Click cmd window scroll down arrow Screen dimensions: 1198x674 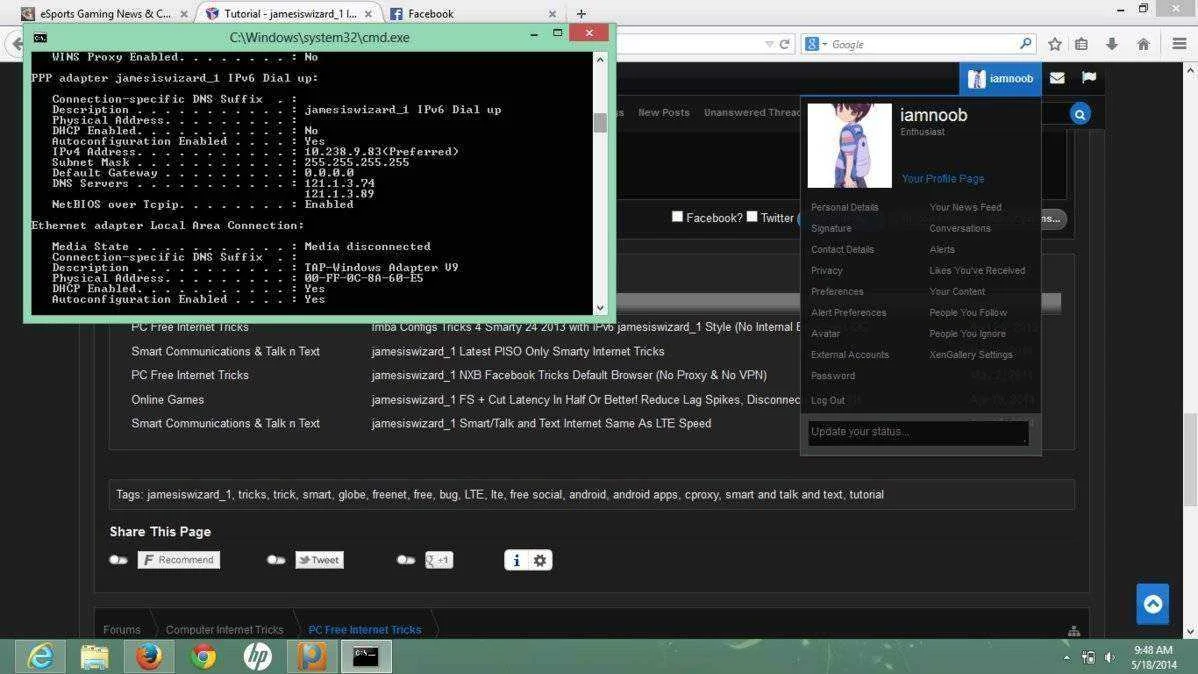(x=600, y=307)
